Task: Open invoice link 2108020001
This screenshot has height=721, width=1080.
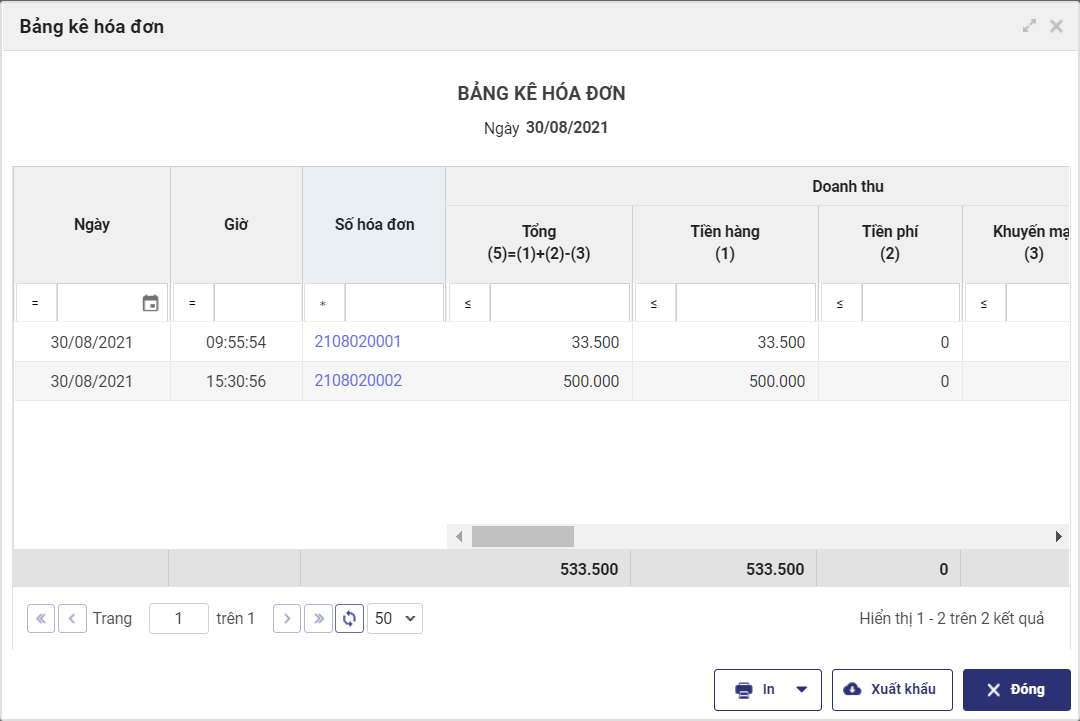Action: 358,342
